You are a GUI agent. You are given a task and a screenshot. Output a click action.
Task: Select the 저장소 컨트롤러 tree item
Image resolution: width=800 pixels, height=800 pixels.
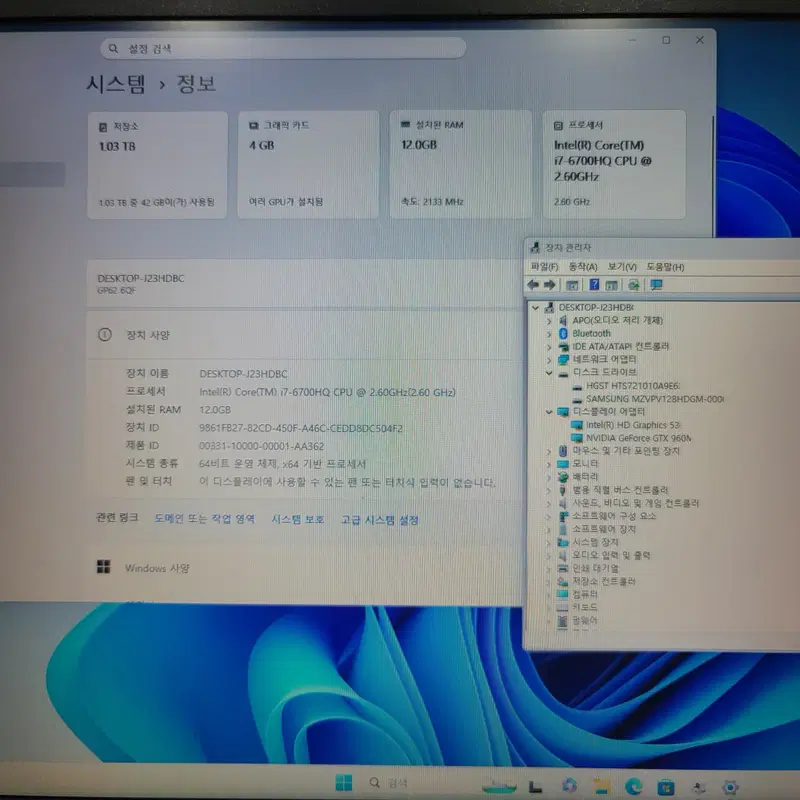coord(604,581)
